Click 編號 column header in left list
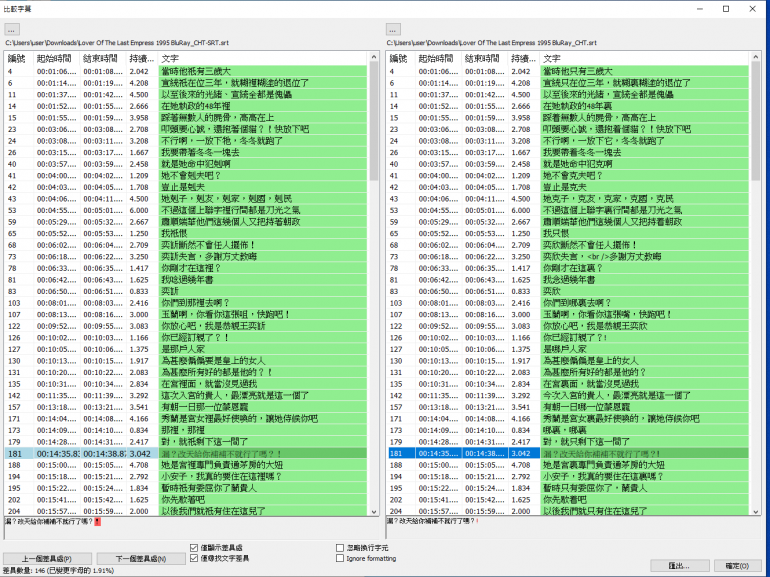 (19, 58)
